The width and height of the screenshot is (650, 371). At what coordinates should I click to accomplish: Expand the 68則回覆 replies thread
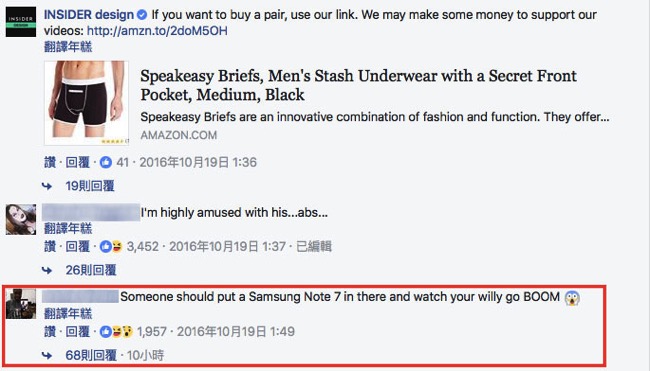(91, 355)
